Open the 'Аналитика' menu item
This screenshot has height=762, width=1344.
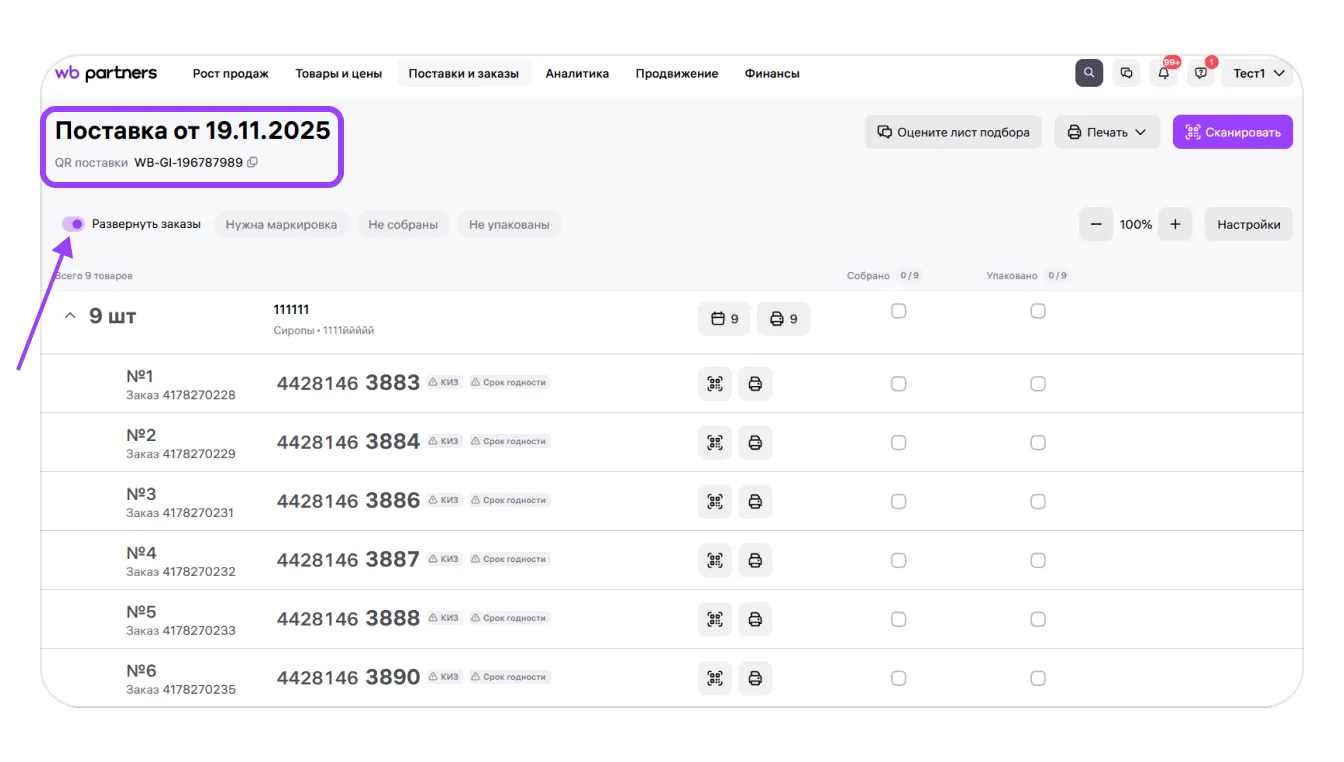(x=577, y=73)
